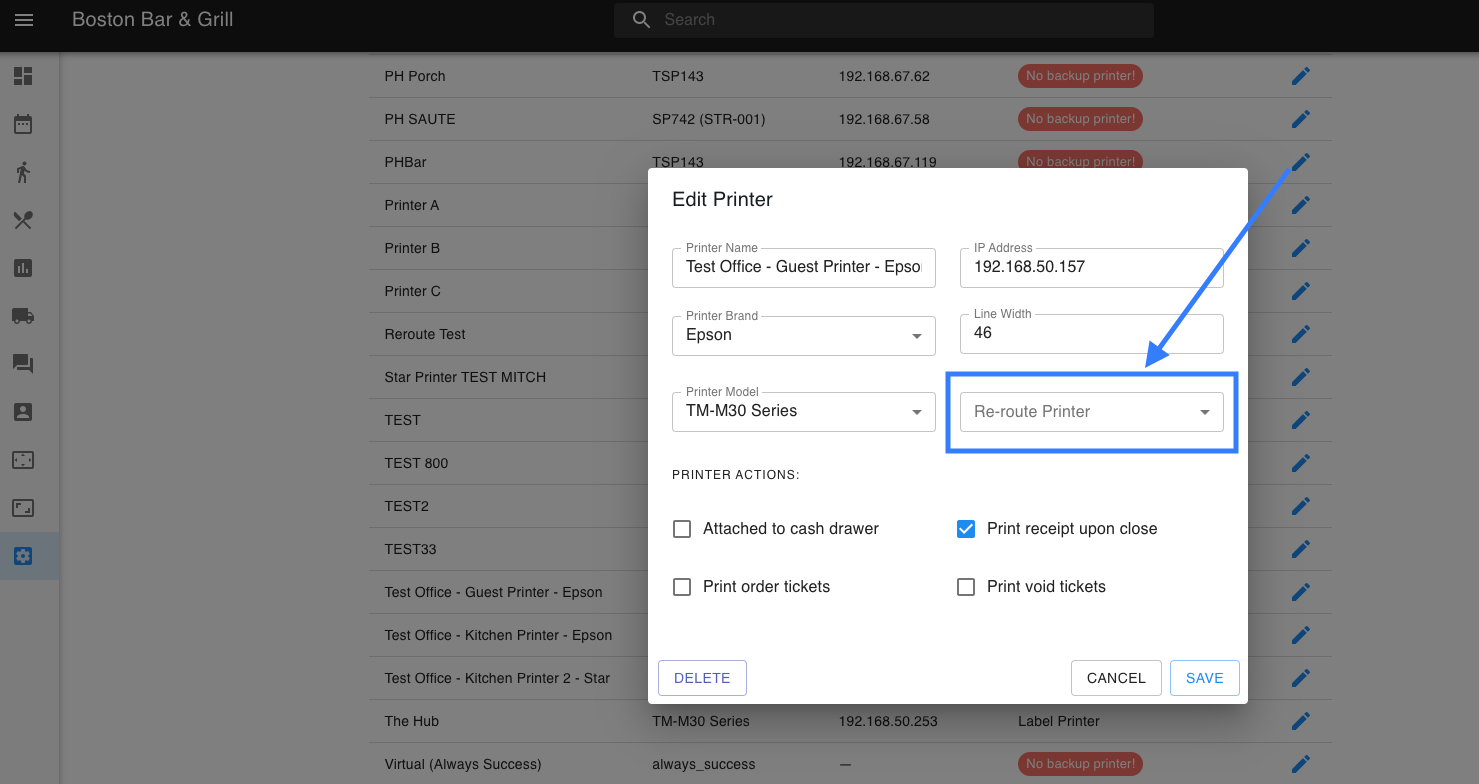Image resolution: width=1479 pixels, height=784 pixels.
Task: Open the settings gear icon
Action: pos(23,556)
